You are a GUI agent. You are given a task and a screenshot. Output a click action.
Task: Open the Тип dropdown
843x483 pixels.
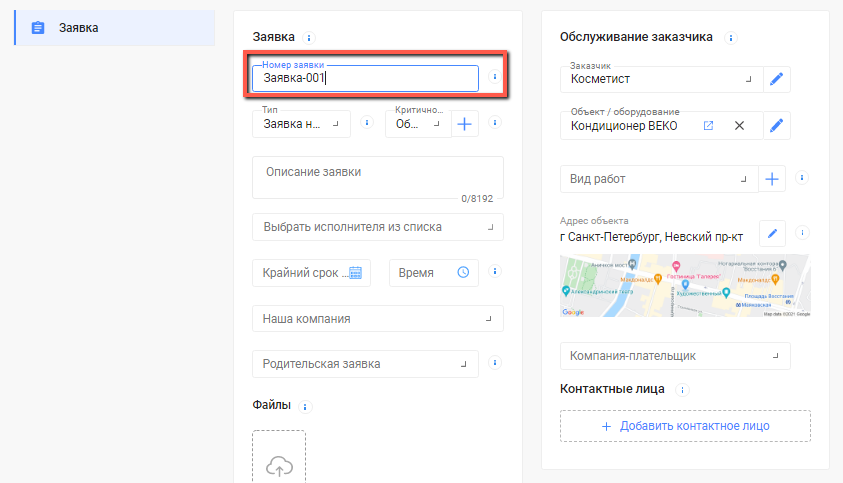[301, 124]
